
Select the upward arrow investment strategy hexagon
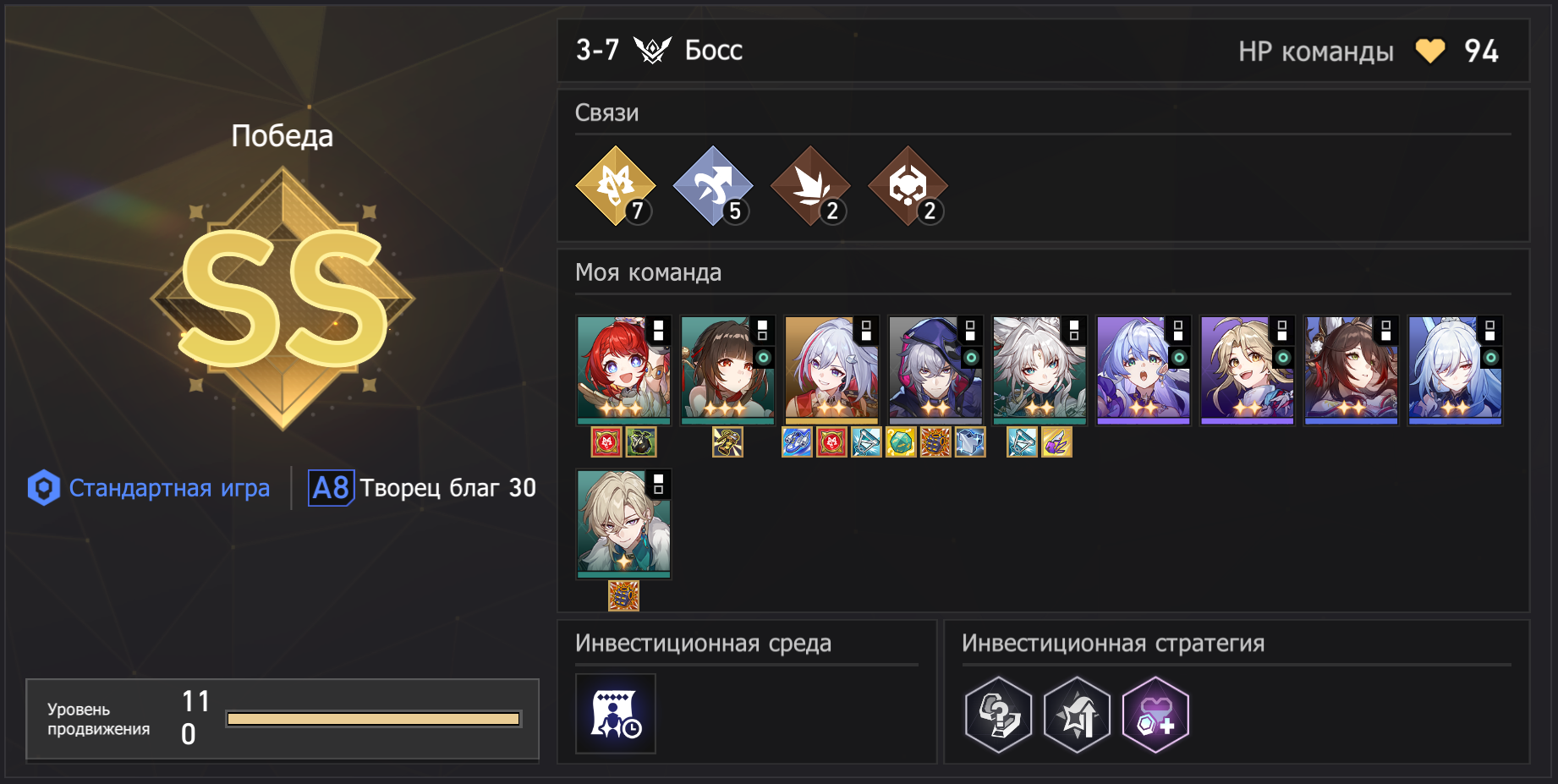click(x=1077, y=715)
